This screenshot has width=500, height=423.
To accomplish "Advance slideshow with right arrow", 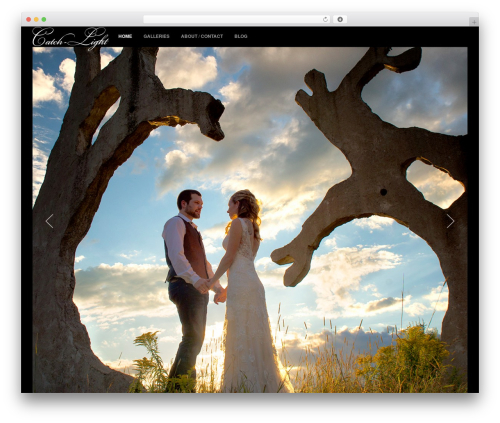I will click(x=450, y=221).
